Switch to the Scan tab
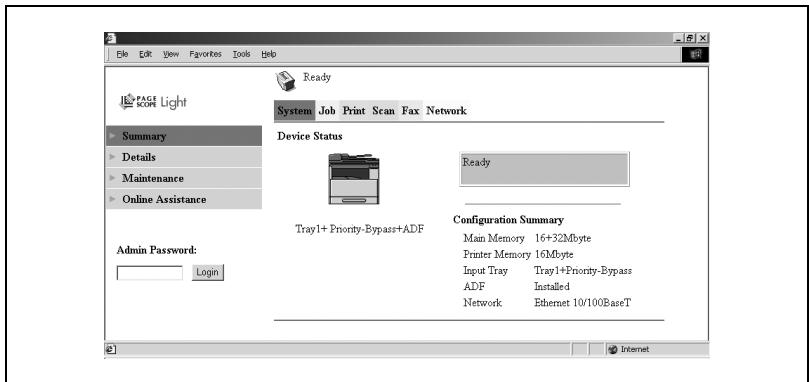The width and height of the screenshot is (809, 382). [383, 110]
